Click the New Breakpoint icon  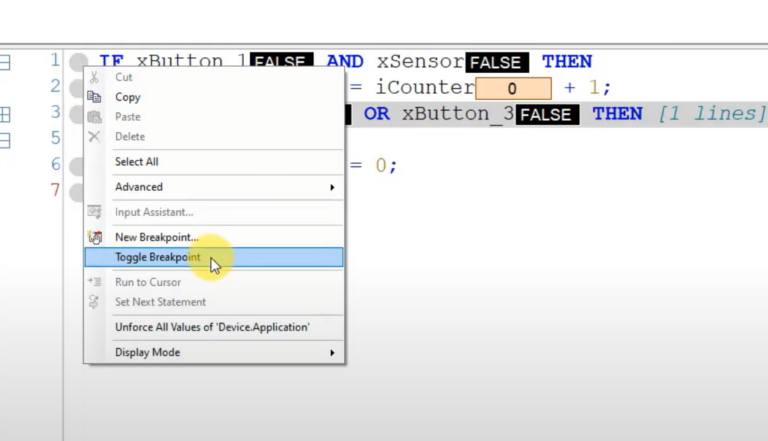click(95, 237)
